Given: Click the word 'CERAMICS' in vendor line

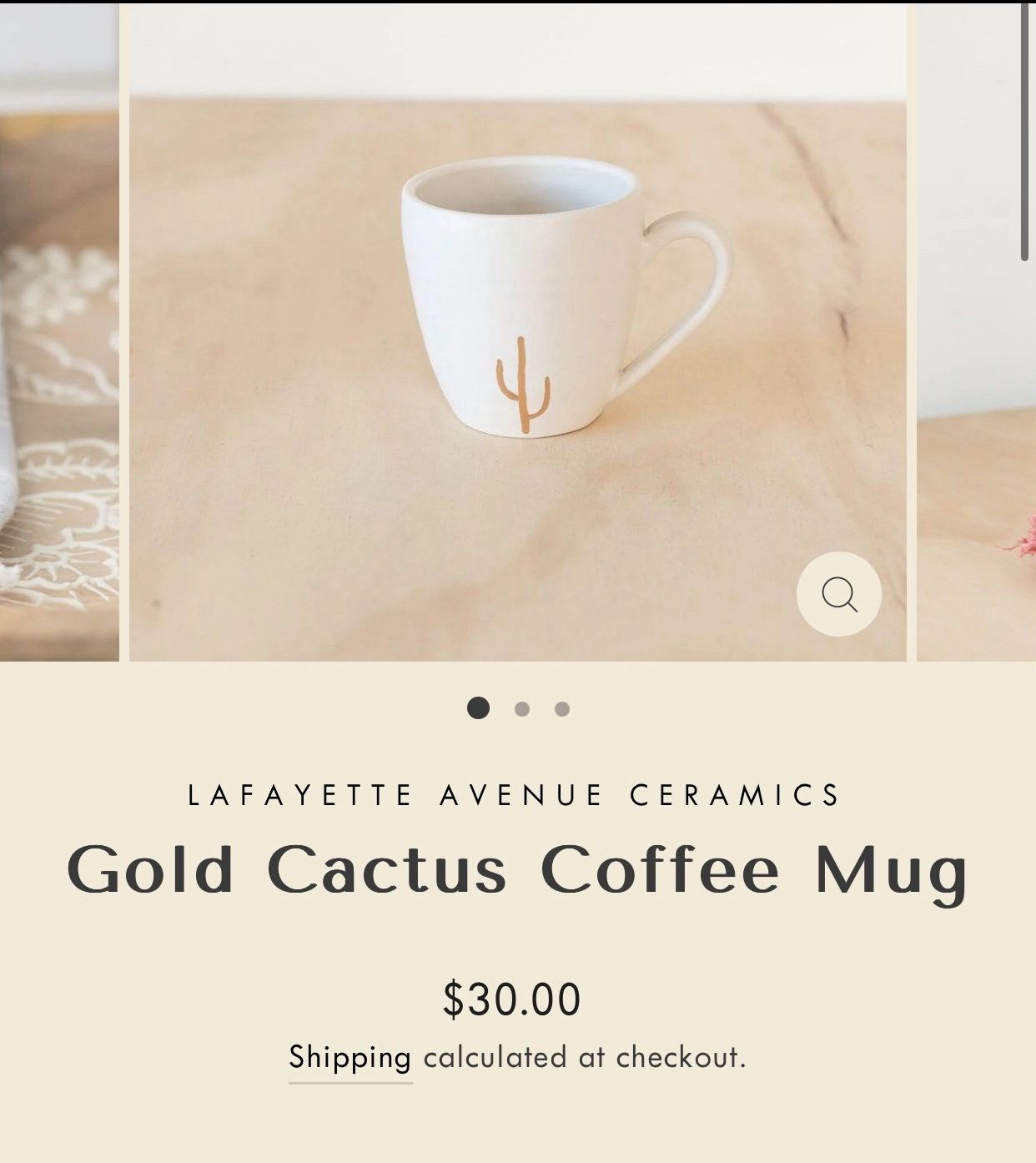Looking at the screenshot, I should pyautogui.click(x=735, y=795).
